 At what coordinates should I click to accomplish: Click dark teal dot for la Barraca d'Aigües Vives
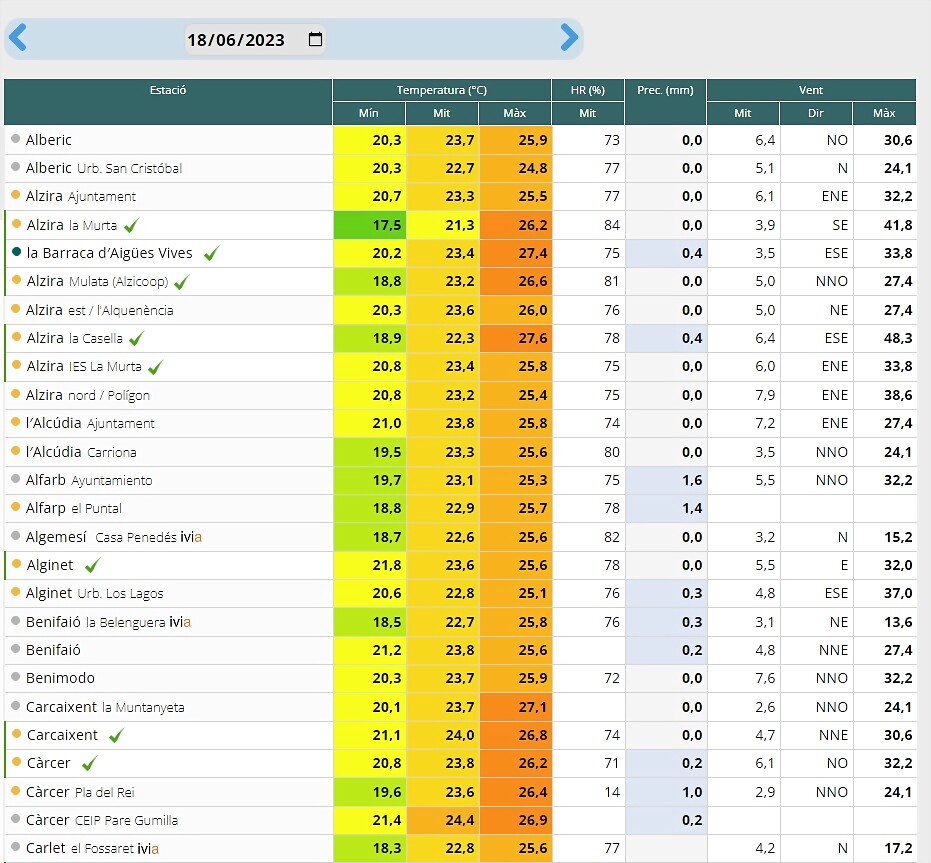click(x=17, y=252)
